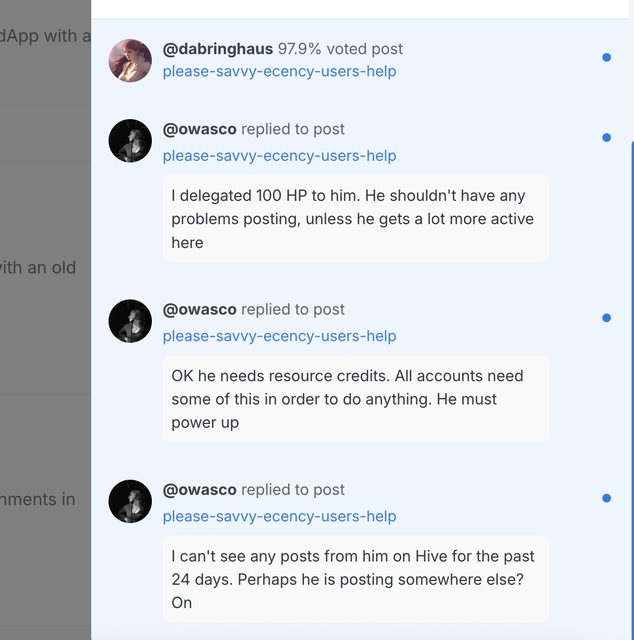Image resolution: width=634 pixels, height=640 pixels.
Task: Click owasco avatar beside resource credits reply
Action: (x=130, y=321)
